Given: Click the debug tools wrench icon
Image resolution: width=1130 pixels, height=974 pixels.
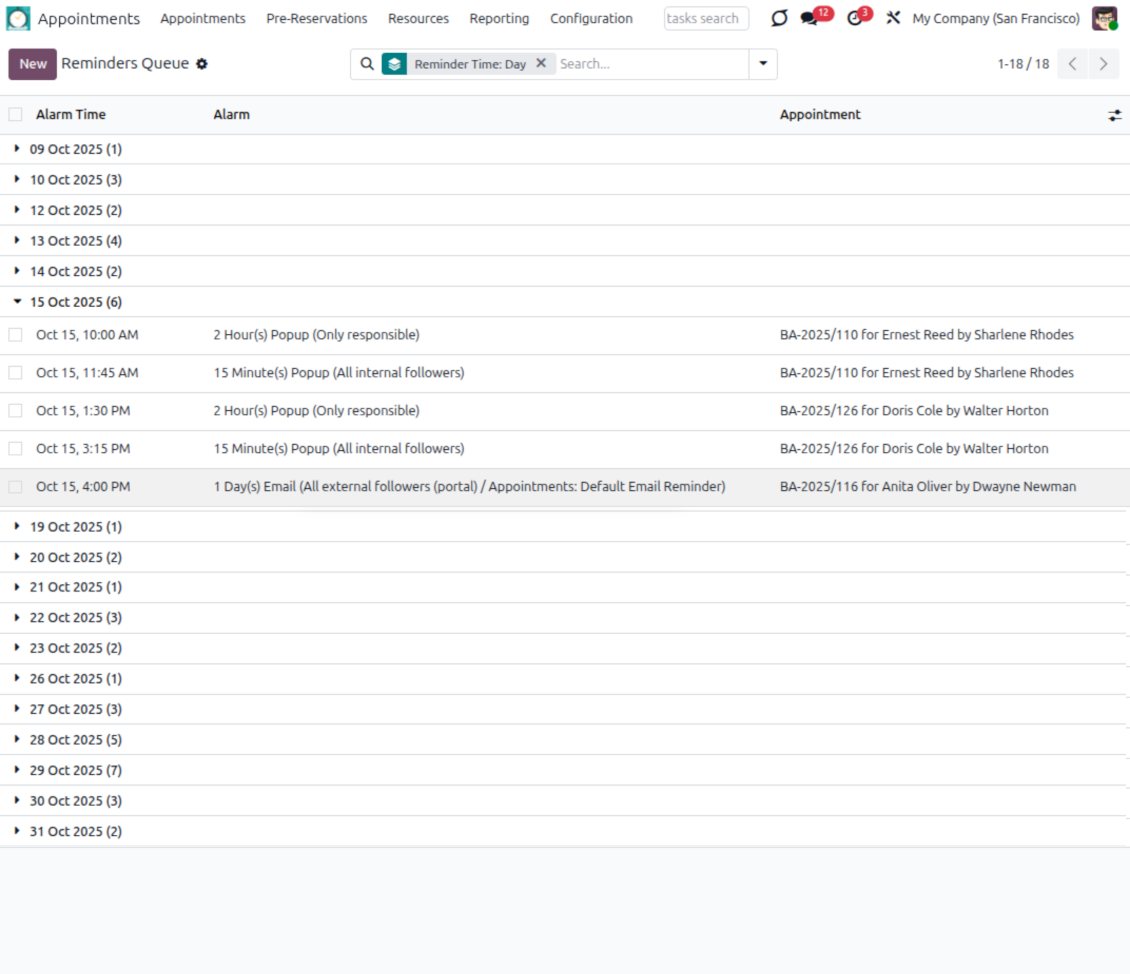Looking at the screenshot, I should coord(893,19).
